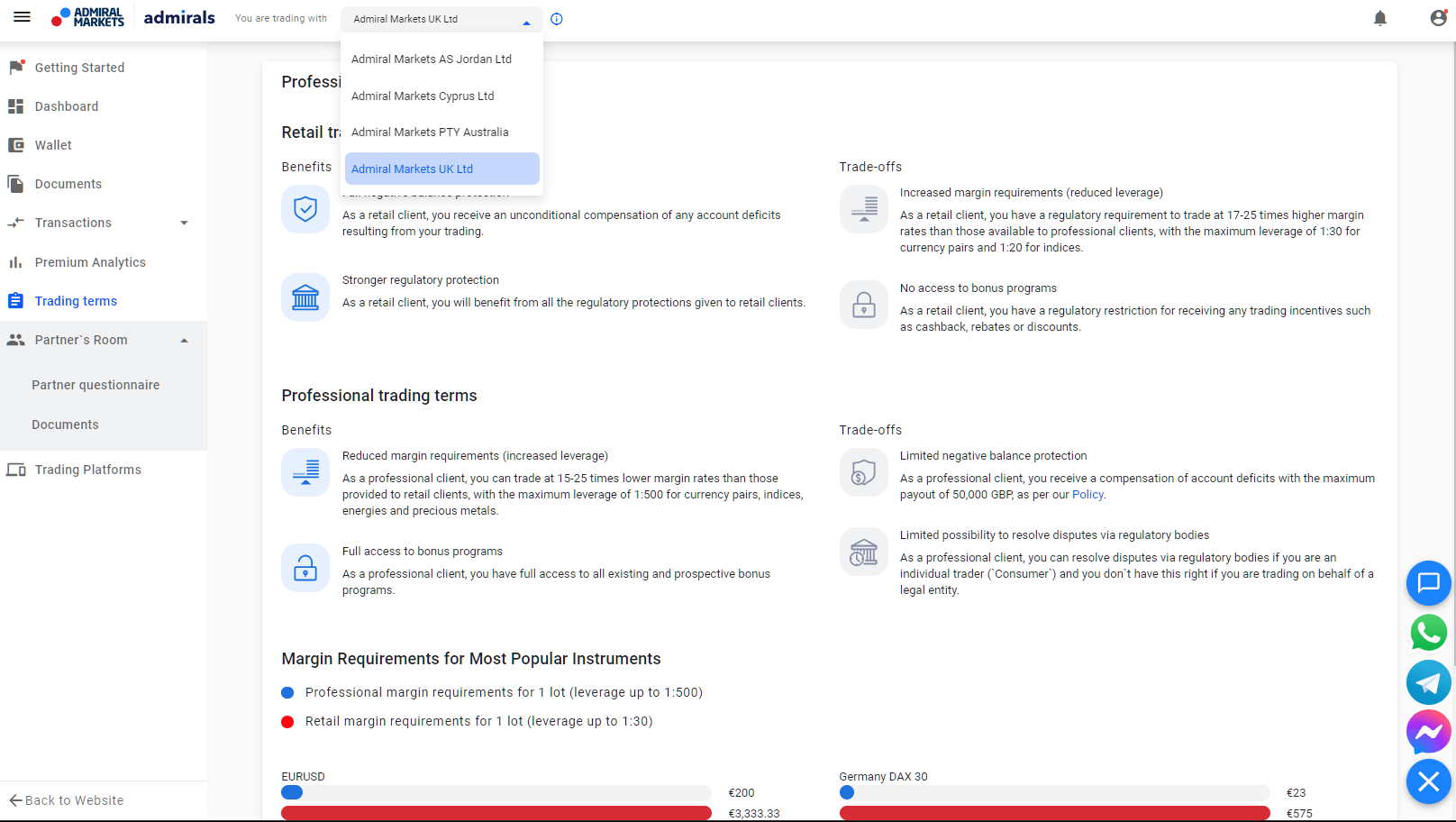The image size is (1456, 822).
Task: Go Back to Website
Action: [67, 800]
